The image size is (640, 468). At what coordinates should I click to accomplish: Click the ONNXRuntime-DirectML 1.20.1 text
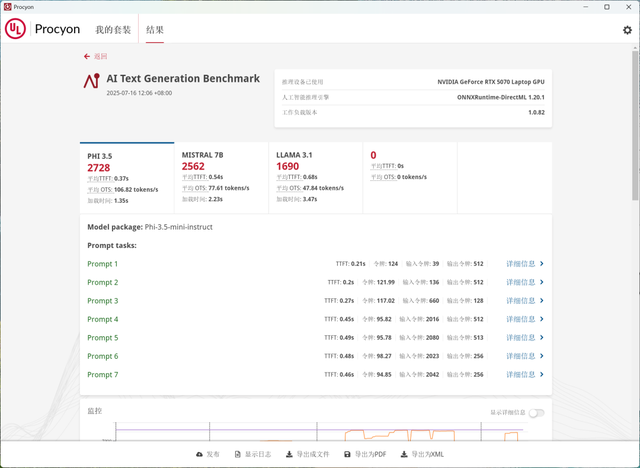coord(500,97)
